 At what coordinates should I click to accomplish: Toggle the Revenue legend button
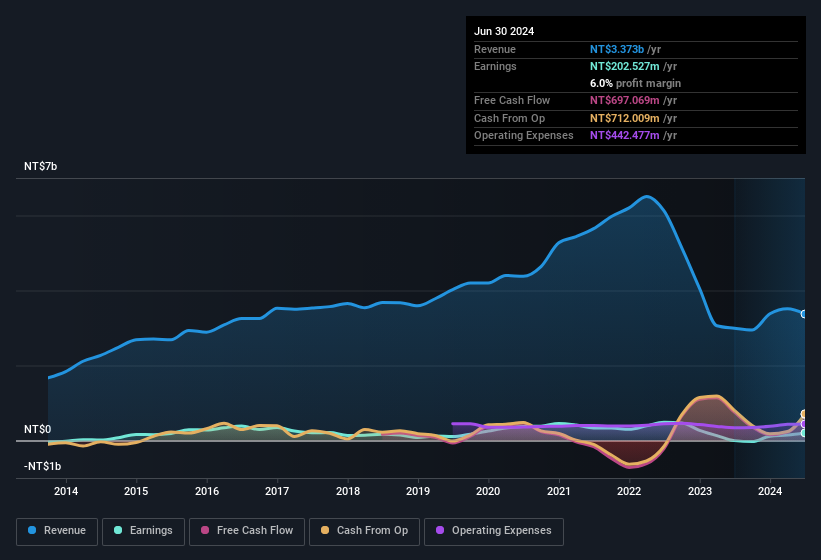pos(57,531)
